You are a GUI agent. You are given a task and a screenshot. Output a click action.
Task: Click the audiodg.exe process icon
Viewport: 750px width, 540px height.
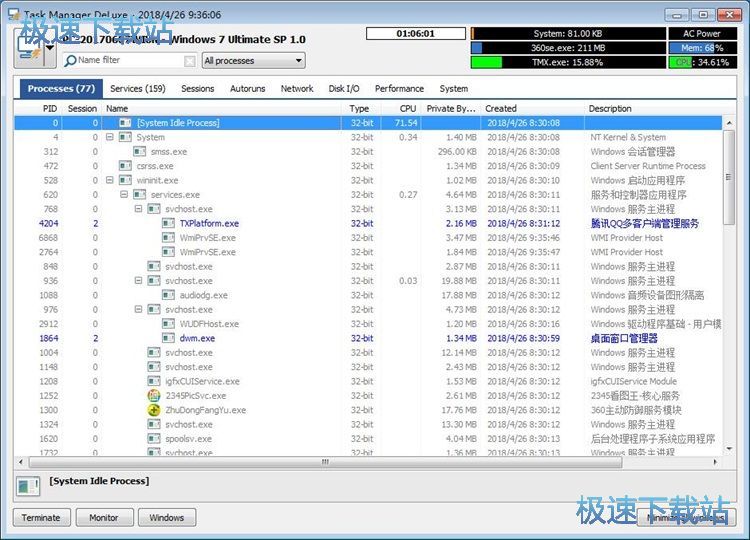click(168, 295)
